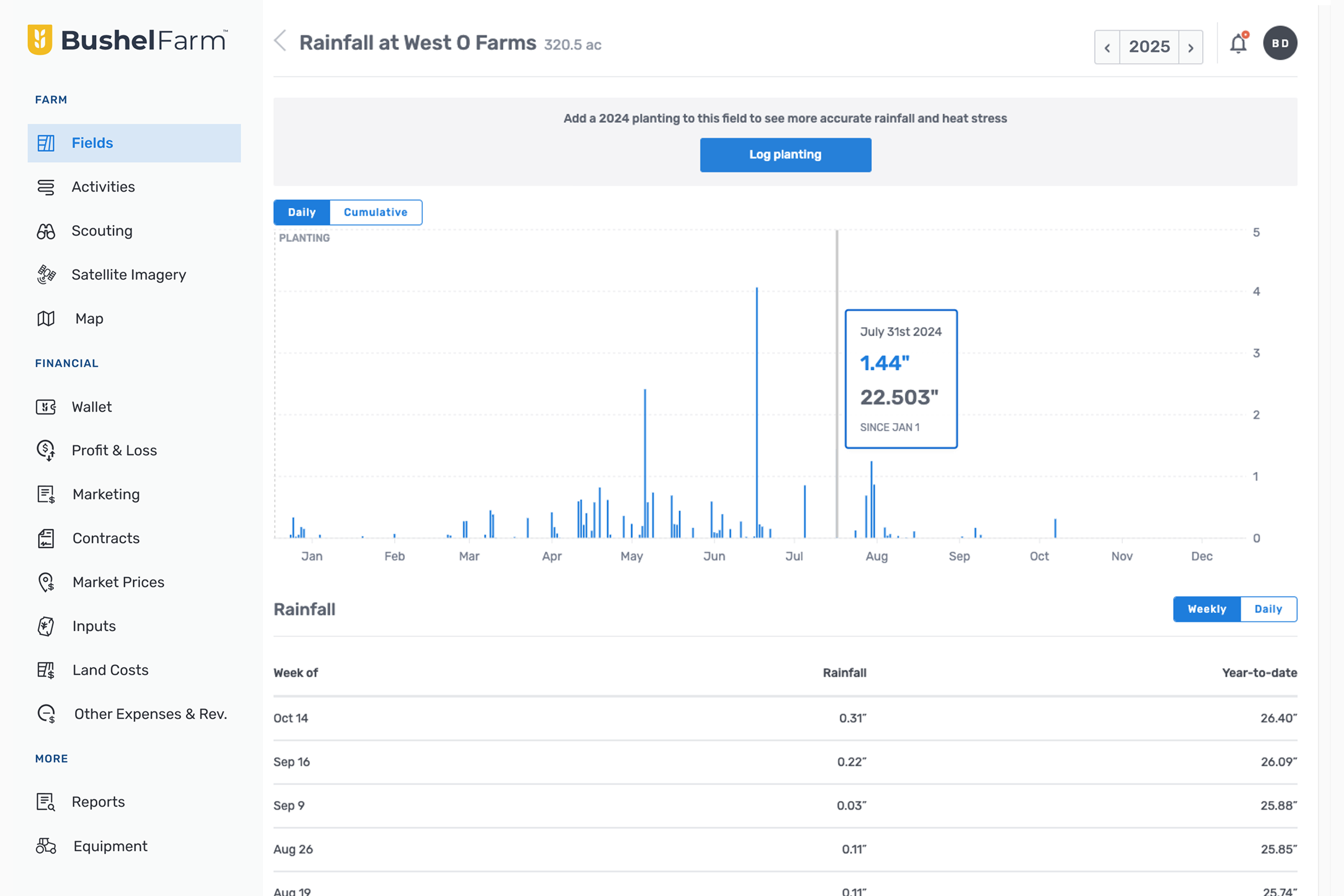Click the tall June rainfall bar

tap(757, 412)
